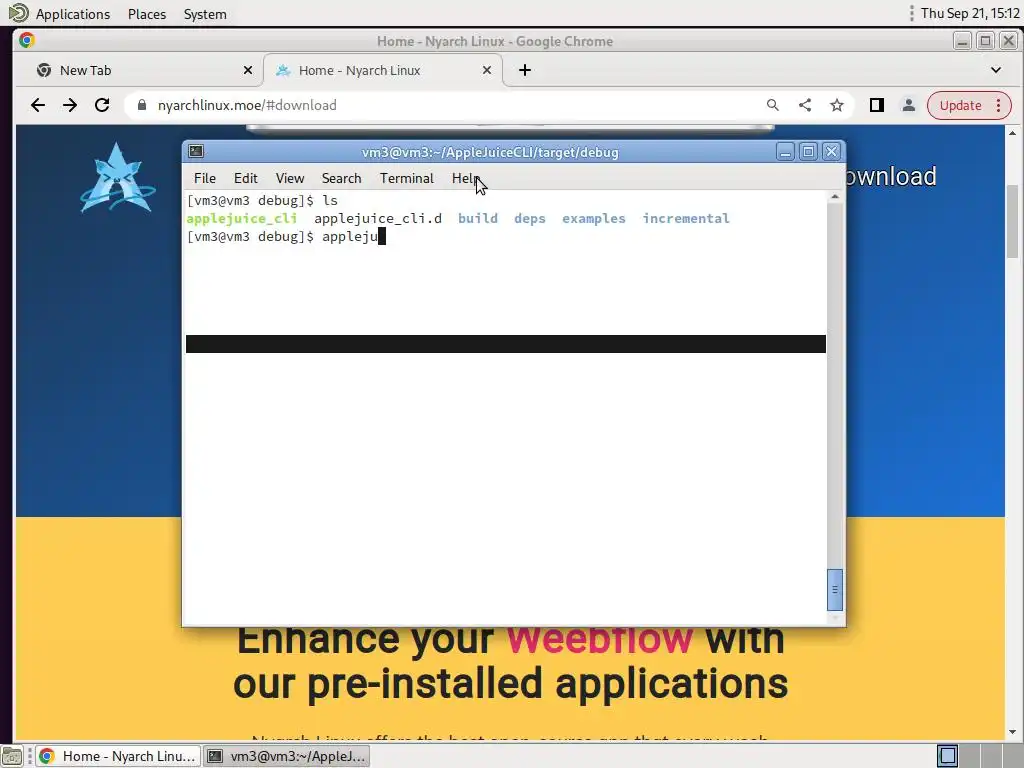
Task: Close the Home - Nyarch Linux tab
Action: (487, 70)
